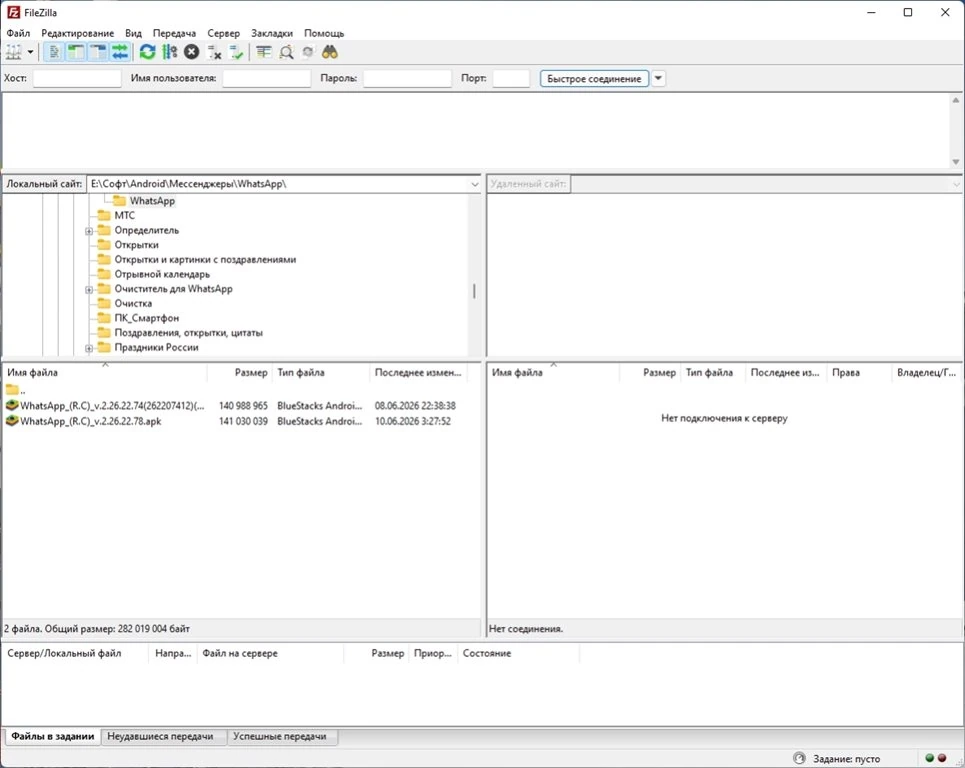Click the message log scroll-up arrow
This screenshot has height=768, width=965.
(x=956, y=100)
